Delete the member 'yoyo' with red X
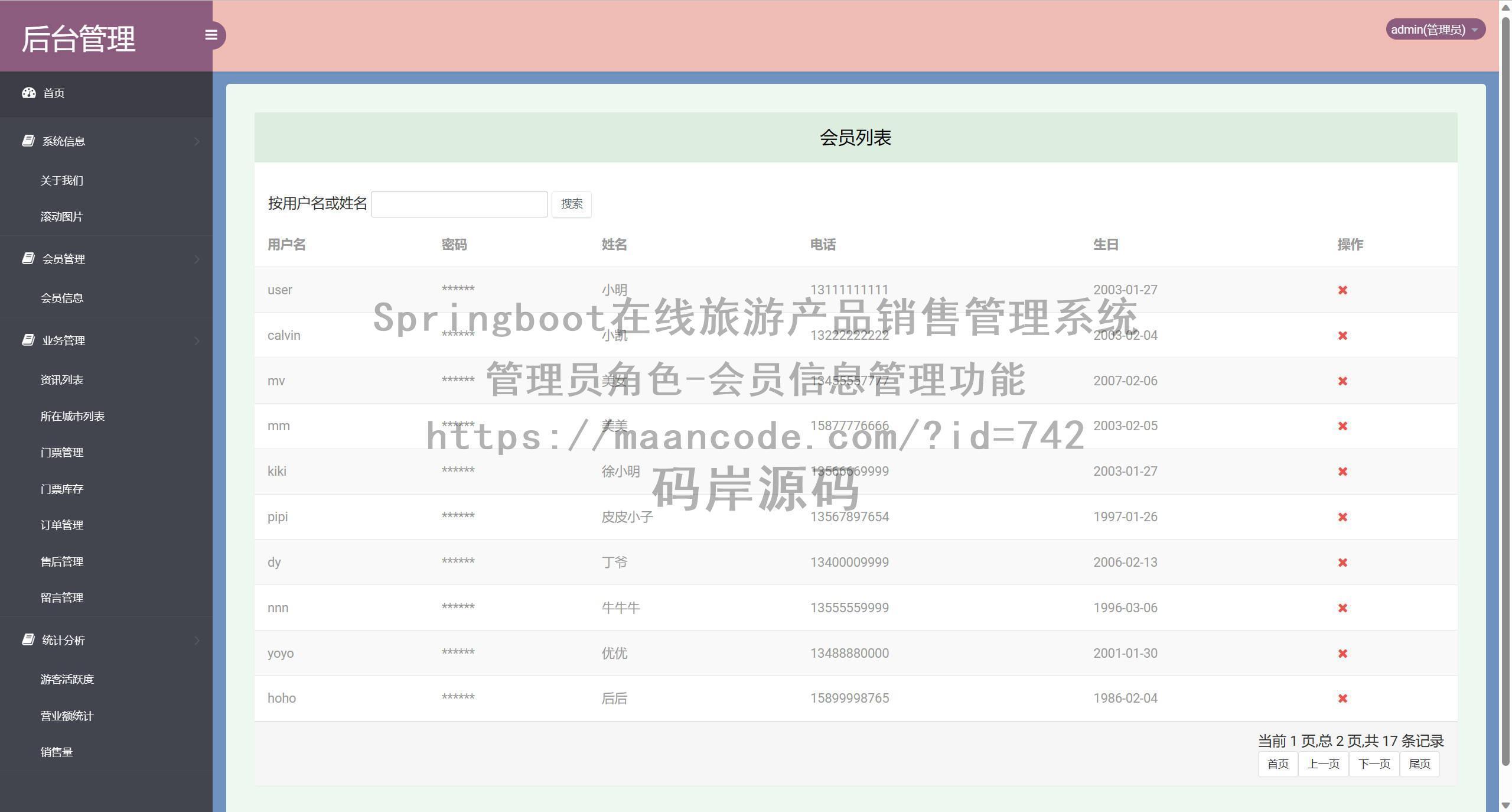The image size is (1512, 812). click(x=1342, y=654)
